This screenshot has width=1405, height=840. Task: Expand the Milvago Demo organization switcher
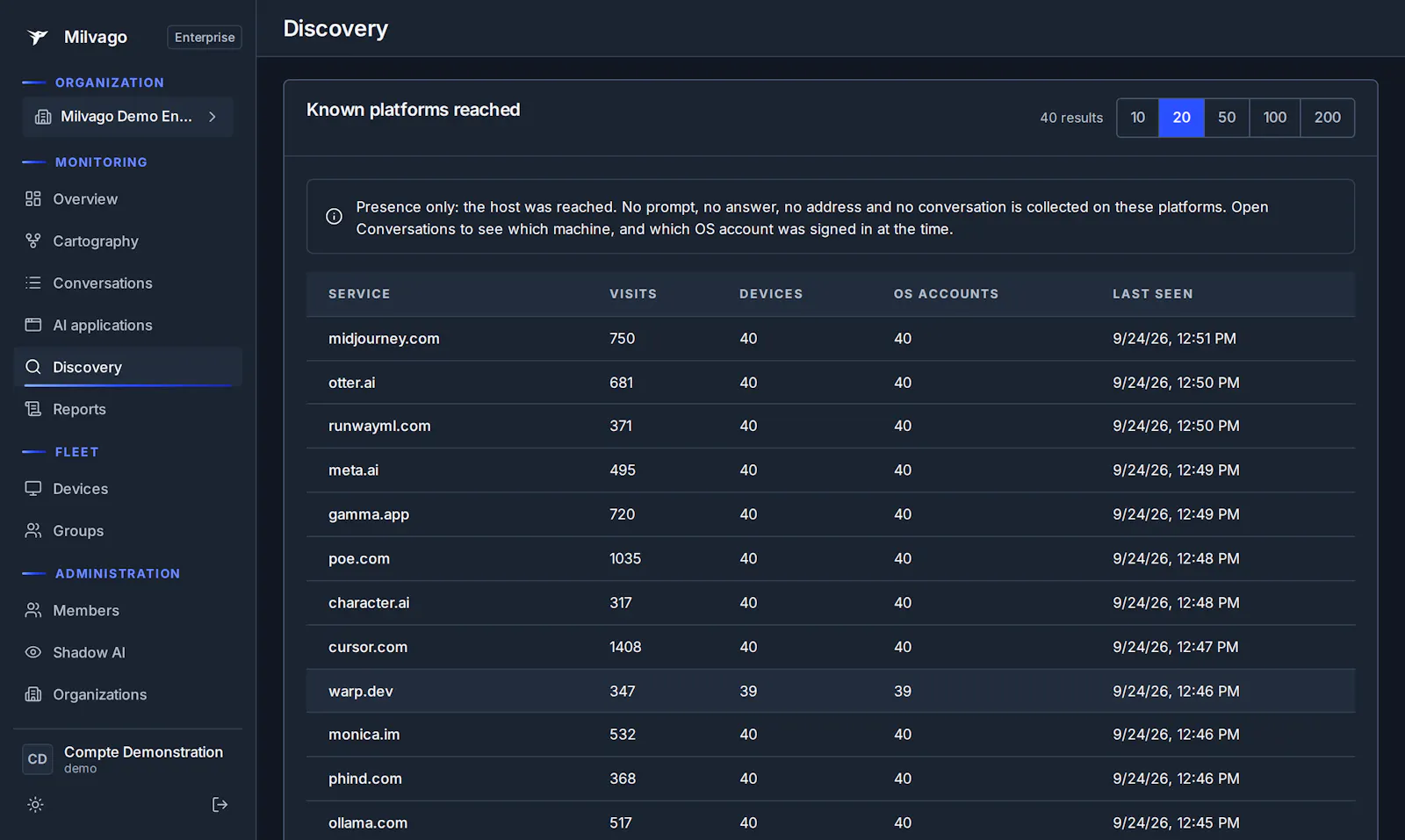(128, 117)
